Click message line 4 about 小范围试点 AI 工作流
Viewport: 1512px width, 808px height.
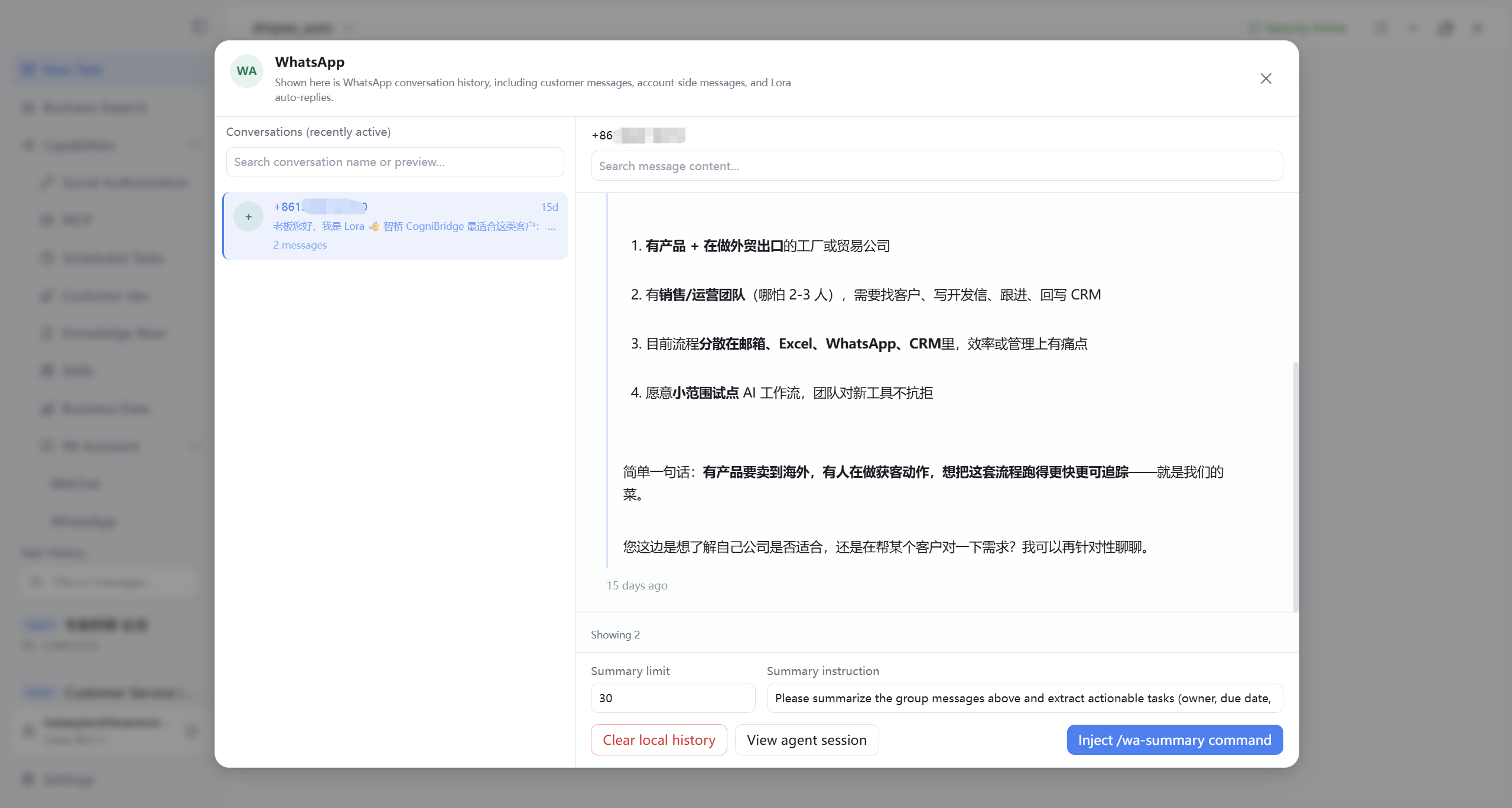tap(782, 393)
